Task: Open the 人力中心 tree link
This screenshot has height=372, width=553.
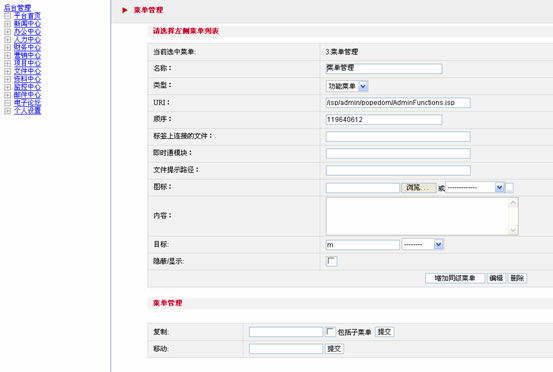Action: (27, 39)
